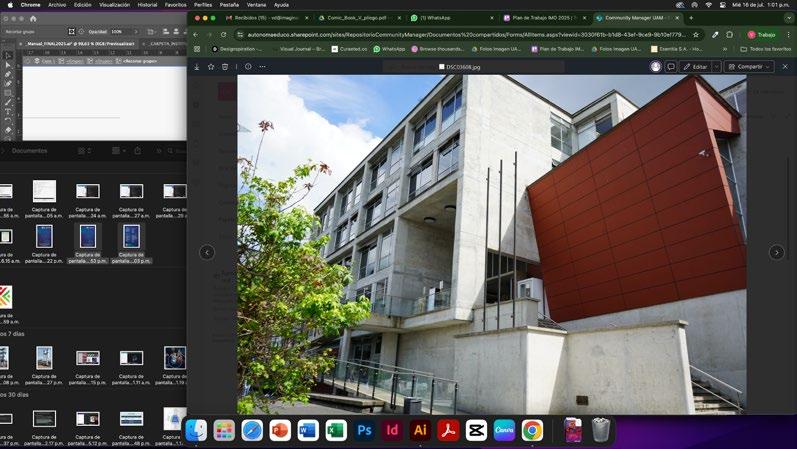Go to the next image
Image resolution: width=797 pixels, height=449 pixels.
(777, 252)
